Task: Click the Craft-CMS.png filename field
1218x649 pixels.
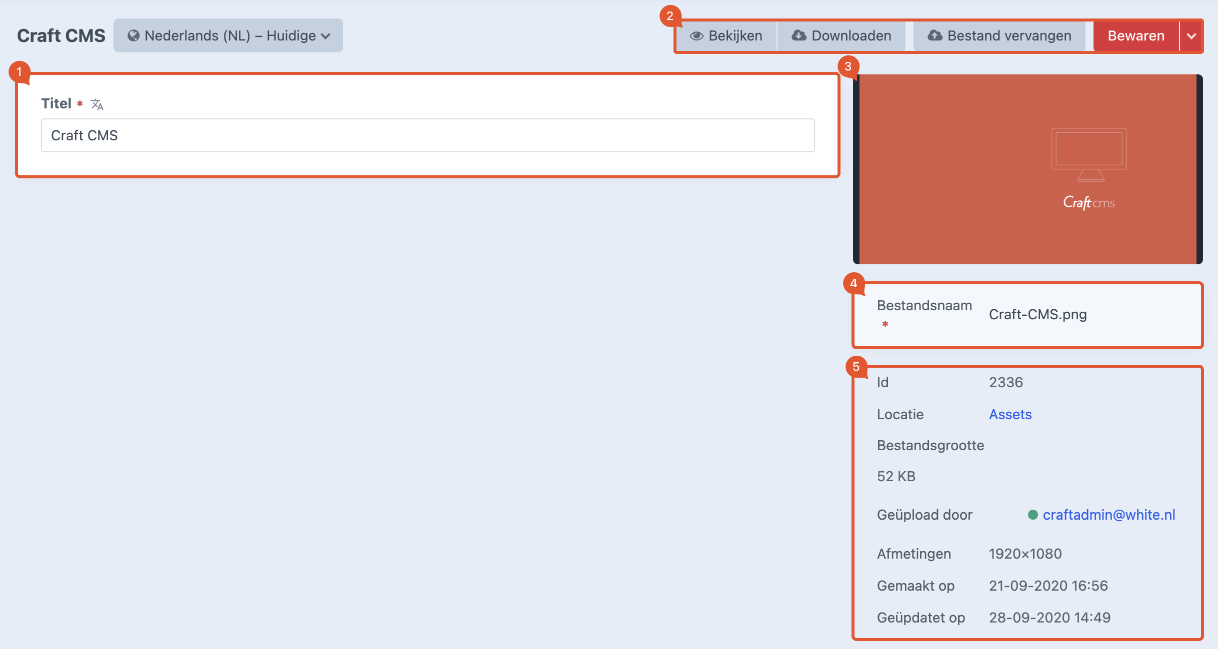Action: [1037, 314]
